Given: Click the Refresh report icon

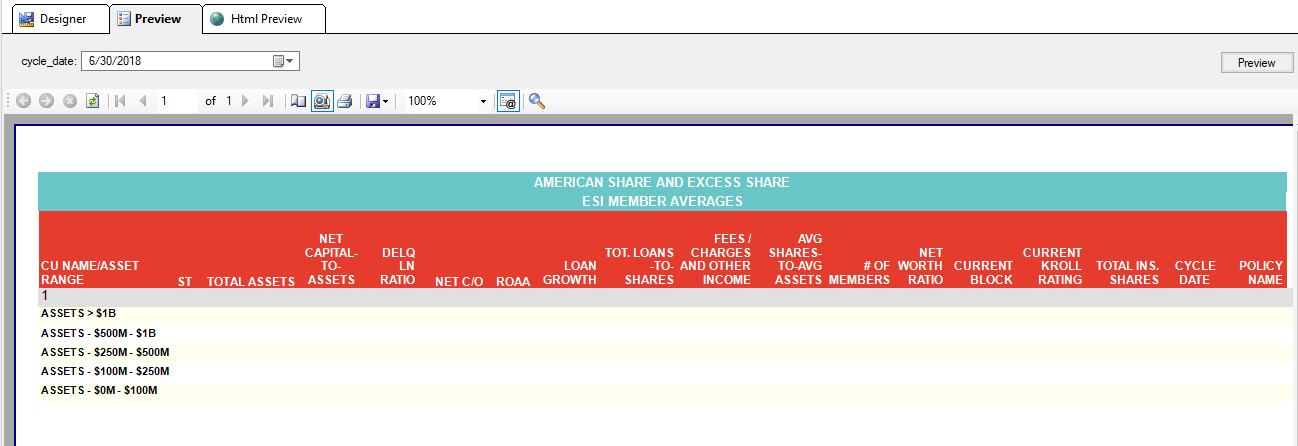Looking at the screenshot, I should [x=92, y=101].
